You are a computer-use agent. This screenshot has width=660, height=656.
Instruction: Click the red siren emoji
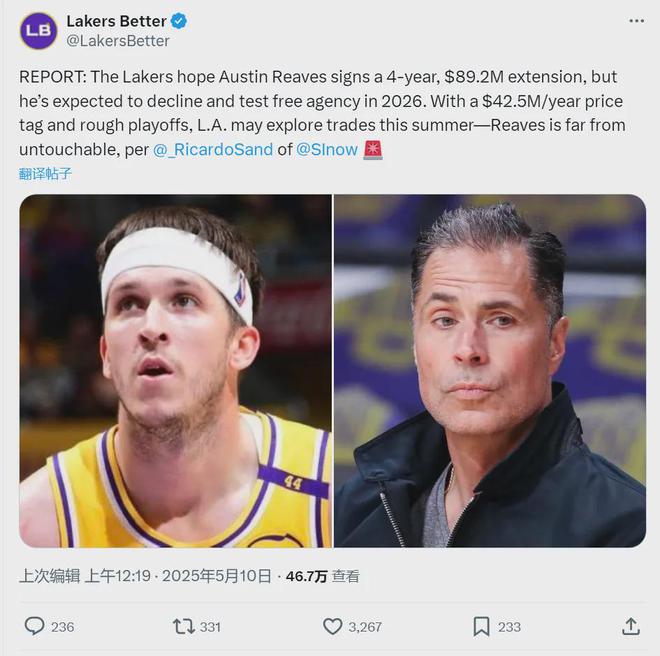click(x=373, y=150)
